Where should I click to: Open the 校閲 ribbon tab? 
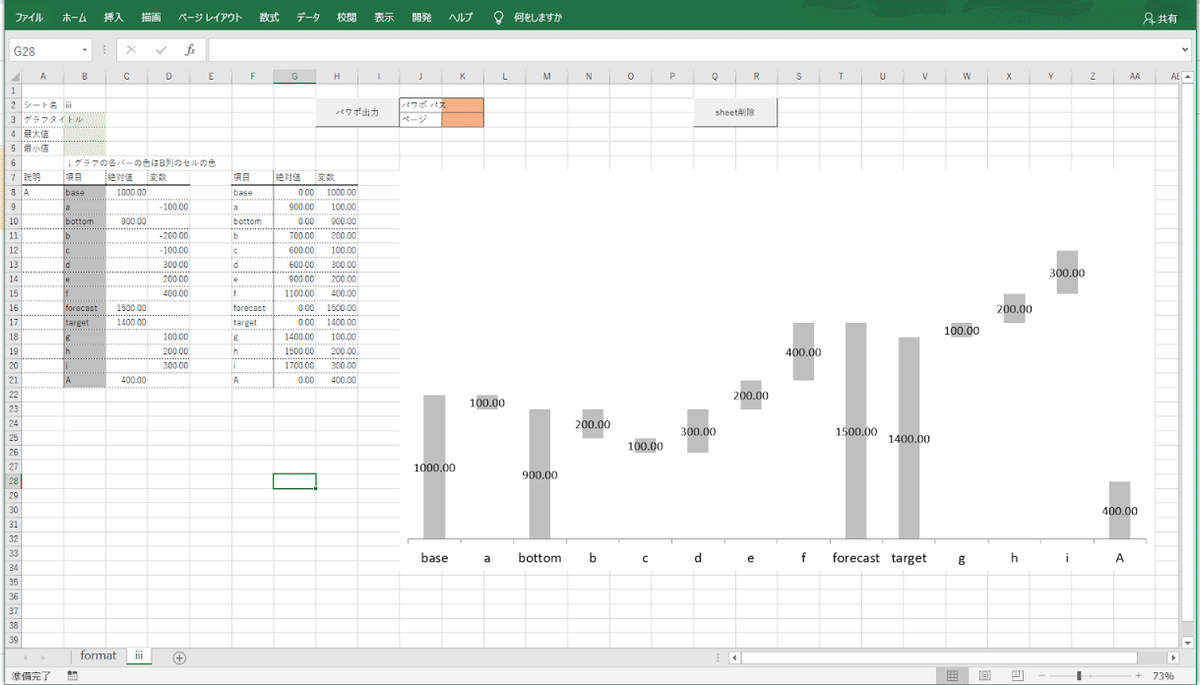[346, 18]
